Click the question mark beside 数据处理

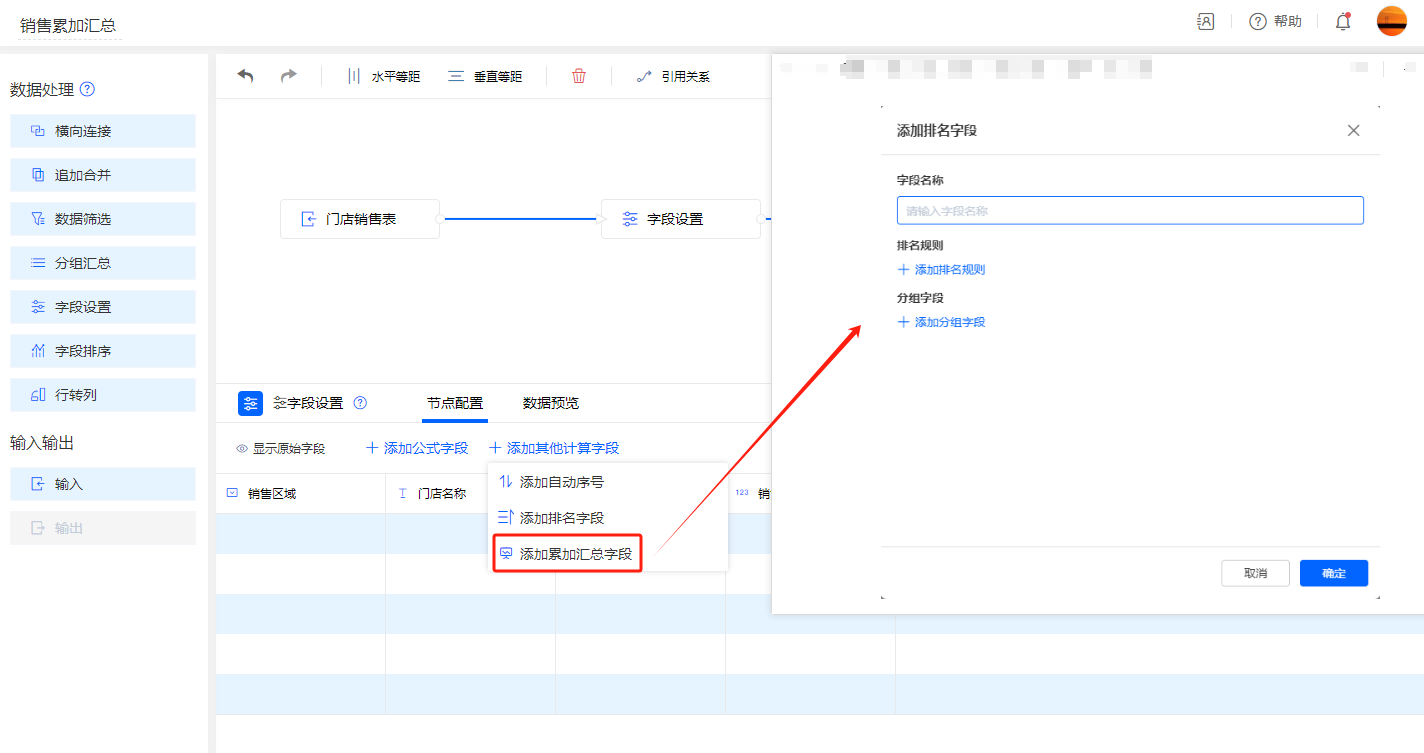point(87,89)
